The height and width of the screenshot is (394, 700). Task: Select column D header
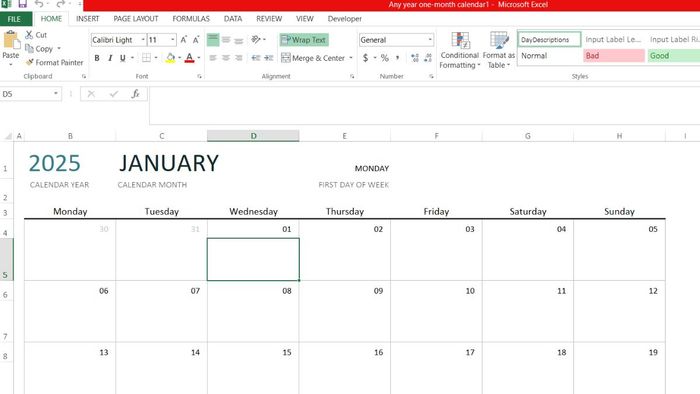(x=253, y=136)
